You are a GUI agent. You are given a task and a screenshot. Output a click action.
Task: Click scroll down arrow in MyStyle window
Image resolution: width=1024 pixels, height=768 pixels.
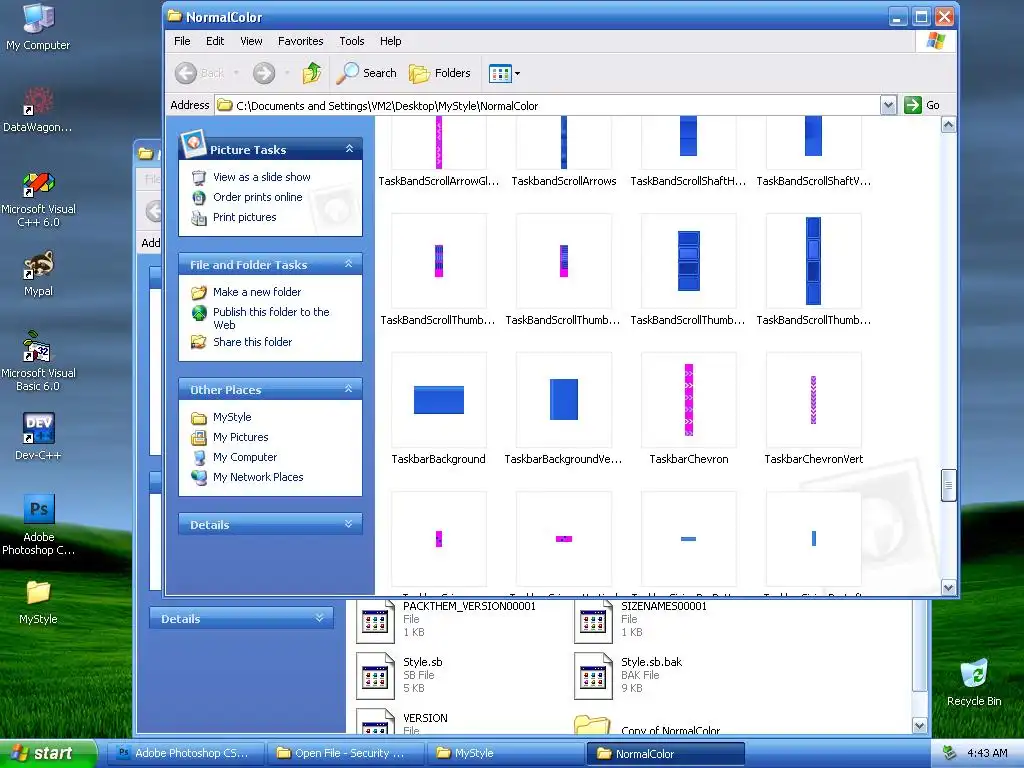[x=920, y=725]
